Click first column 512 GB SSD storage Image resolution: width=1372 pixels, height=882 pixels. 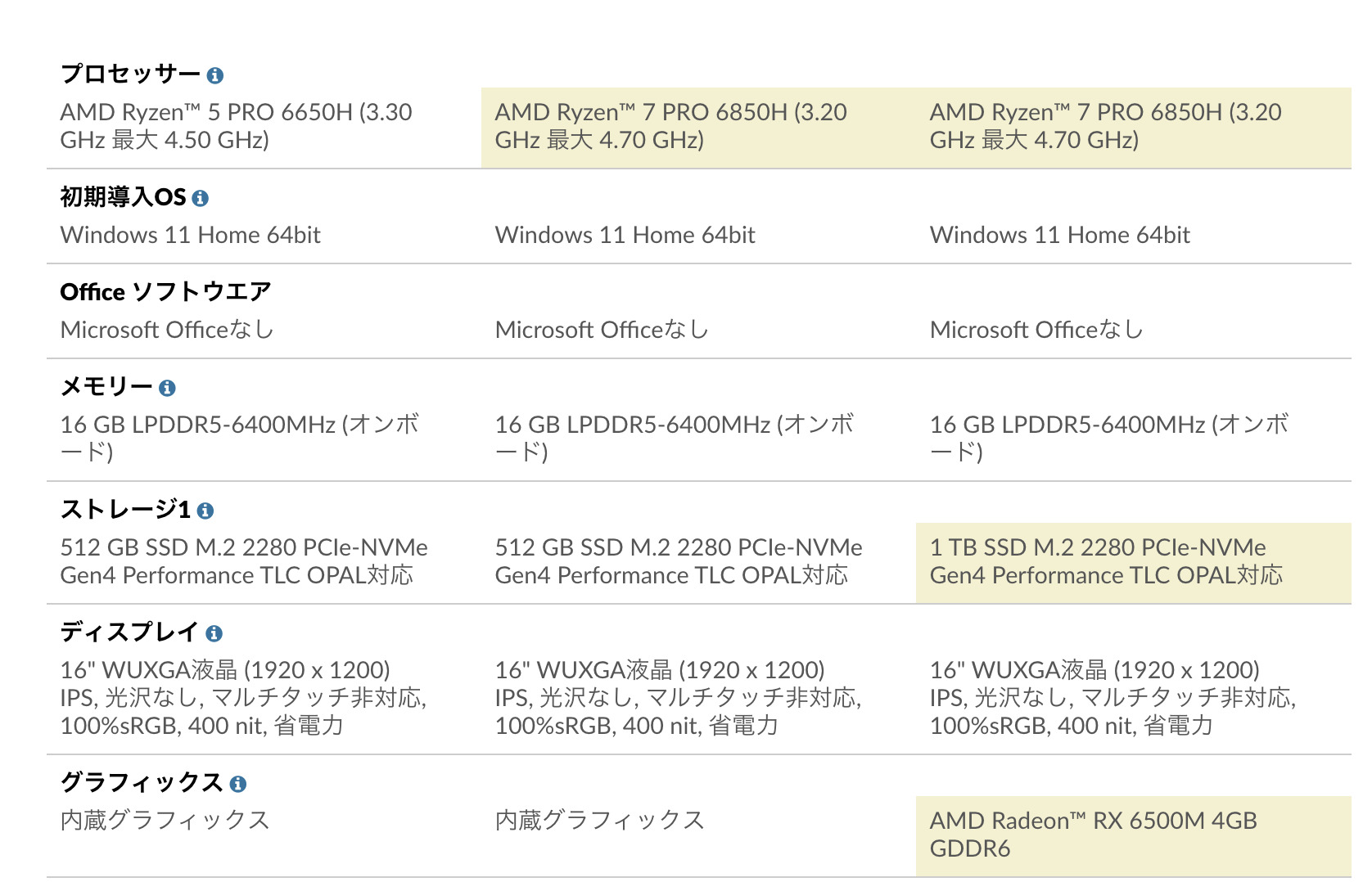[244, 561]
